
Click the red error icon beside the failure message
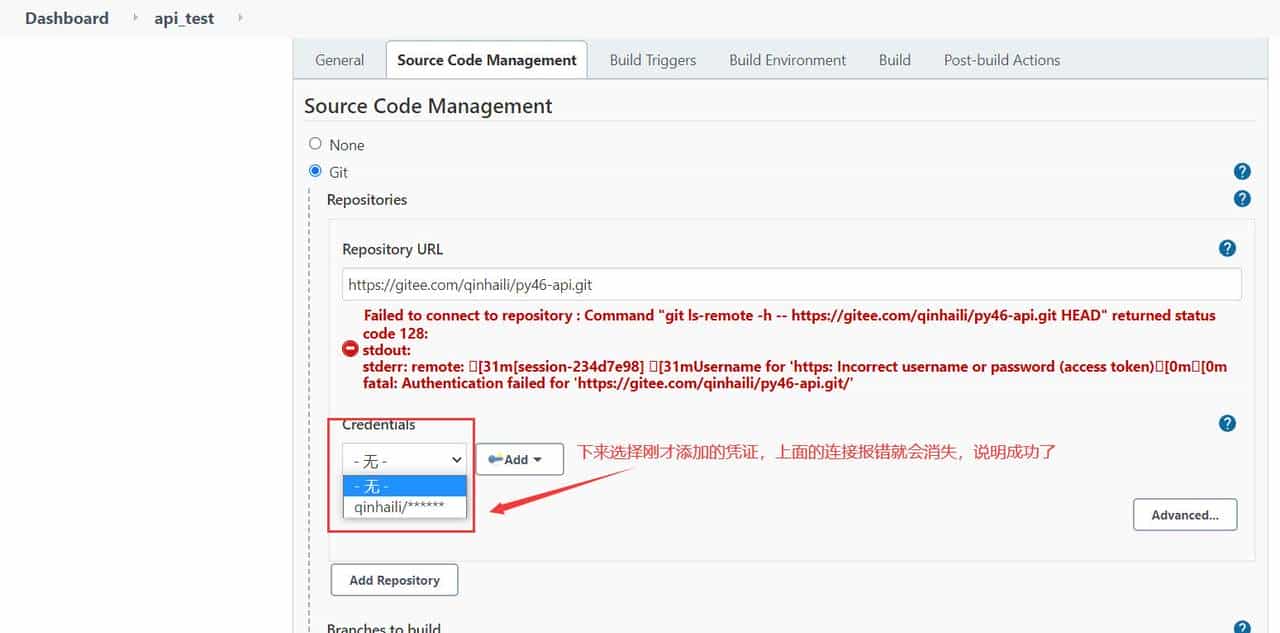[350, 348]
